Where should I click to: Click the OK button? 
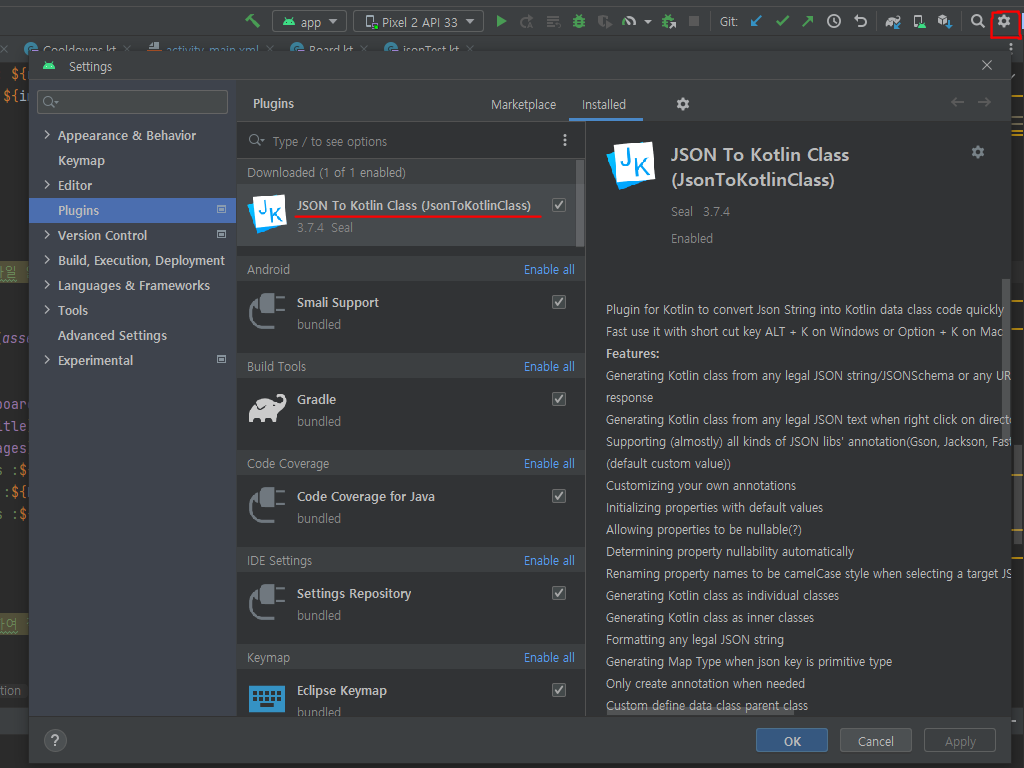pos(792,741)
